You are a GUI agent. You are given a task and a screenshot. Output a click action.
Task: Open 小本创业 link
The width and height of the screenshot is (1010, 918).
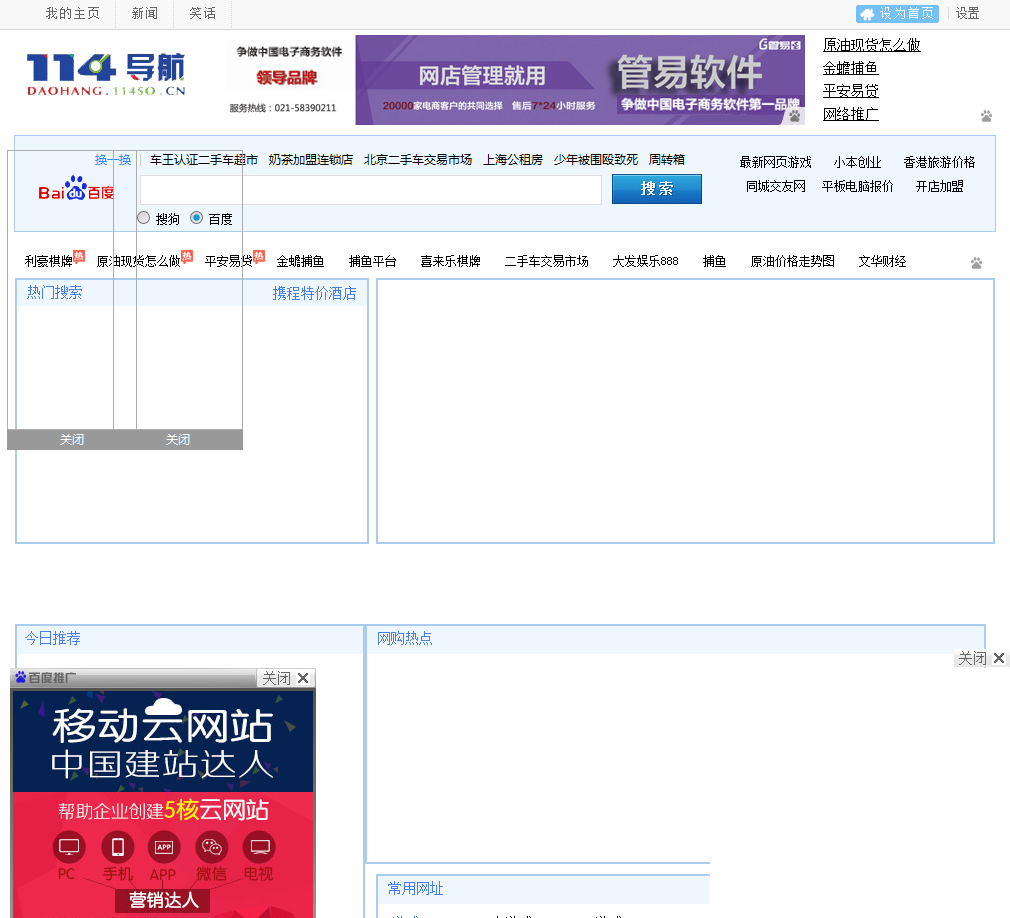tap(857, 162)
